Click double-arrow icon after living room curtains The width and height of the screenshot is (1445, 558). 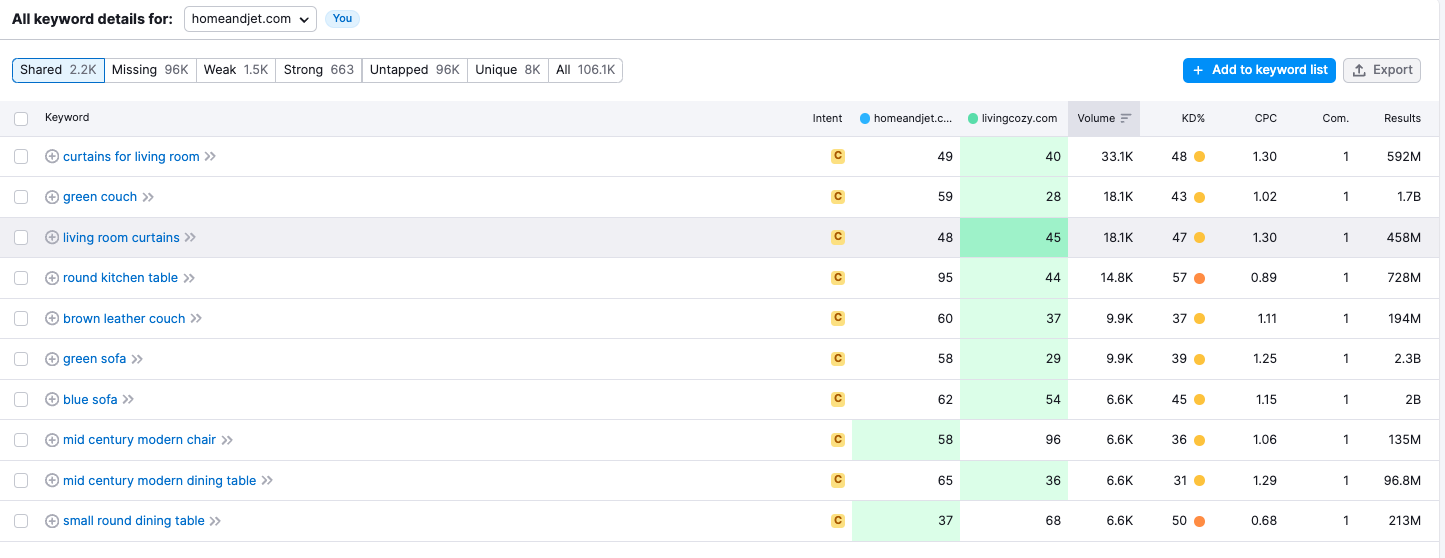tap(190, 238)
